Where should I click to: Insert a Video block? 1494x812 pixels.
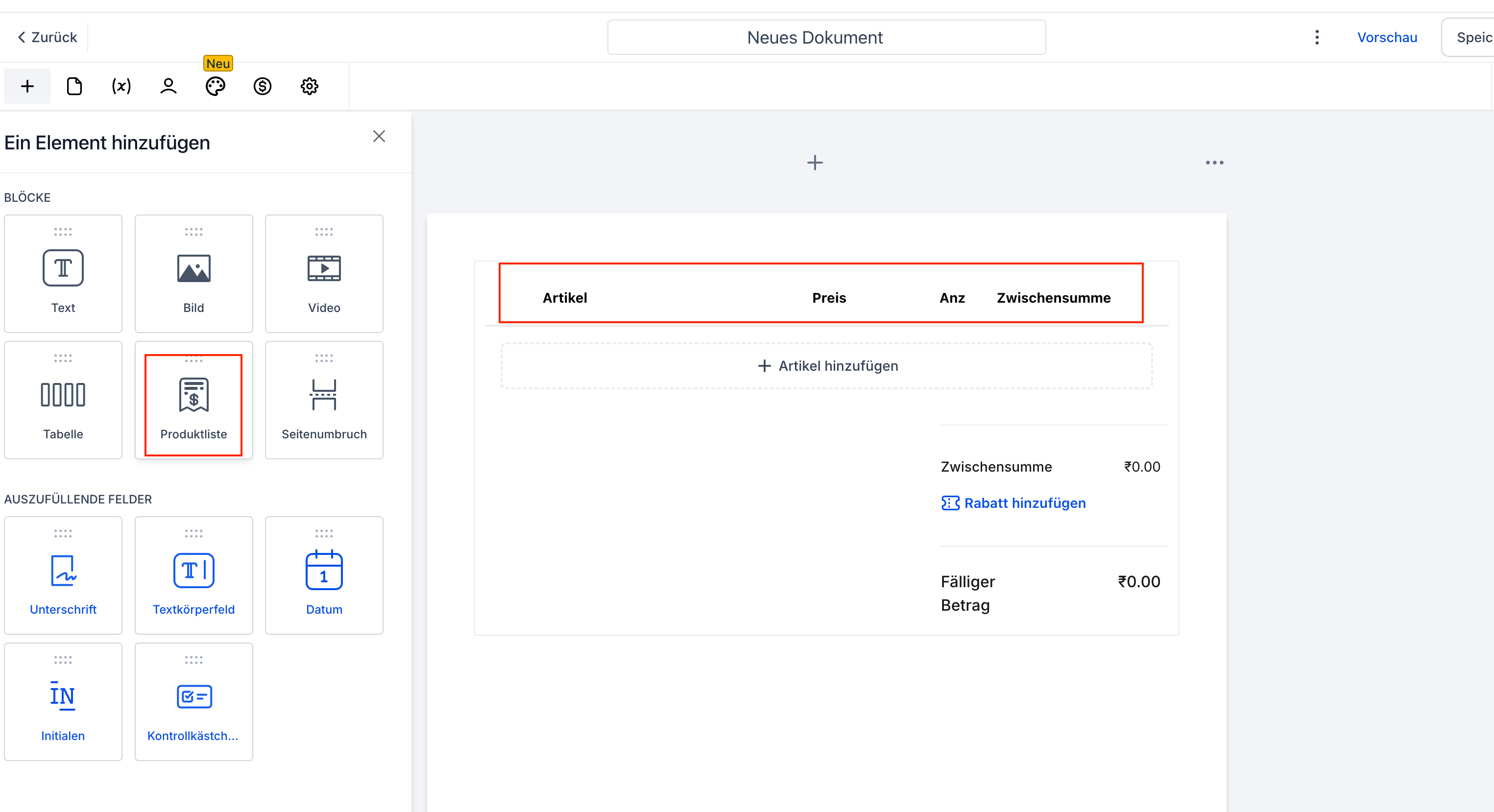(324, 274)
